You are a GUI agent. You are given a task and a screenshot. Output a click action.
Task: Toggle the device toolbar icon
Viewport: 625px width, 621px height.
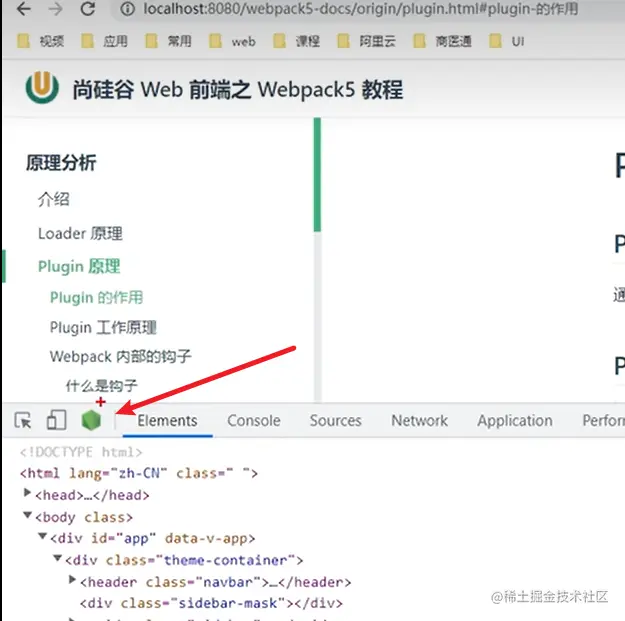(56, 420)
